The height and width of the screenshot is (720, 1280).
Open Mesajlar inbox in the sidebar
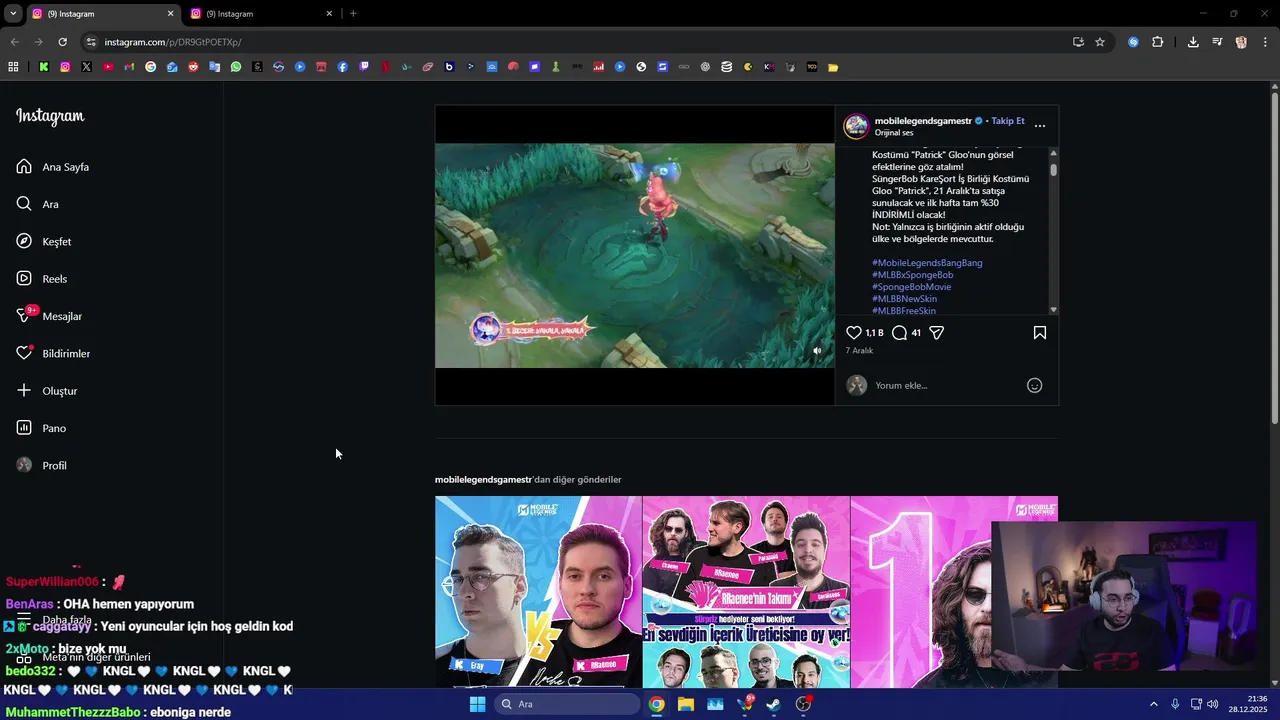click(49, 316)
